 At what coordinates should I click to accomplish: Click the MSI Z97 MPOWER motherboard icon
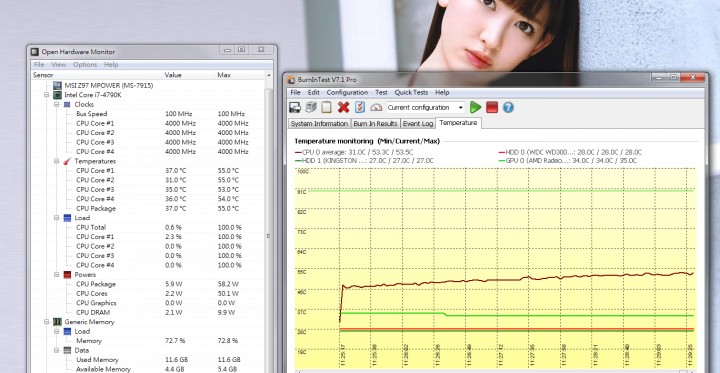[x=57, y=85]
